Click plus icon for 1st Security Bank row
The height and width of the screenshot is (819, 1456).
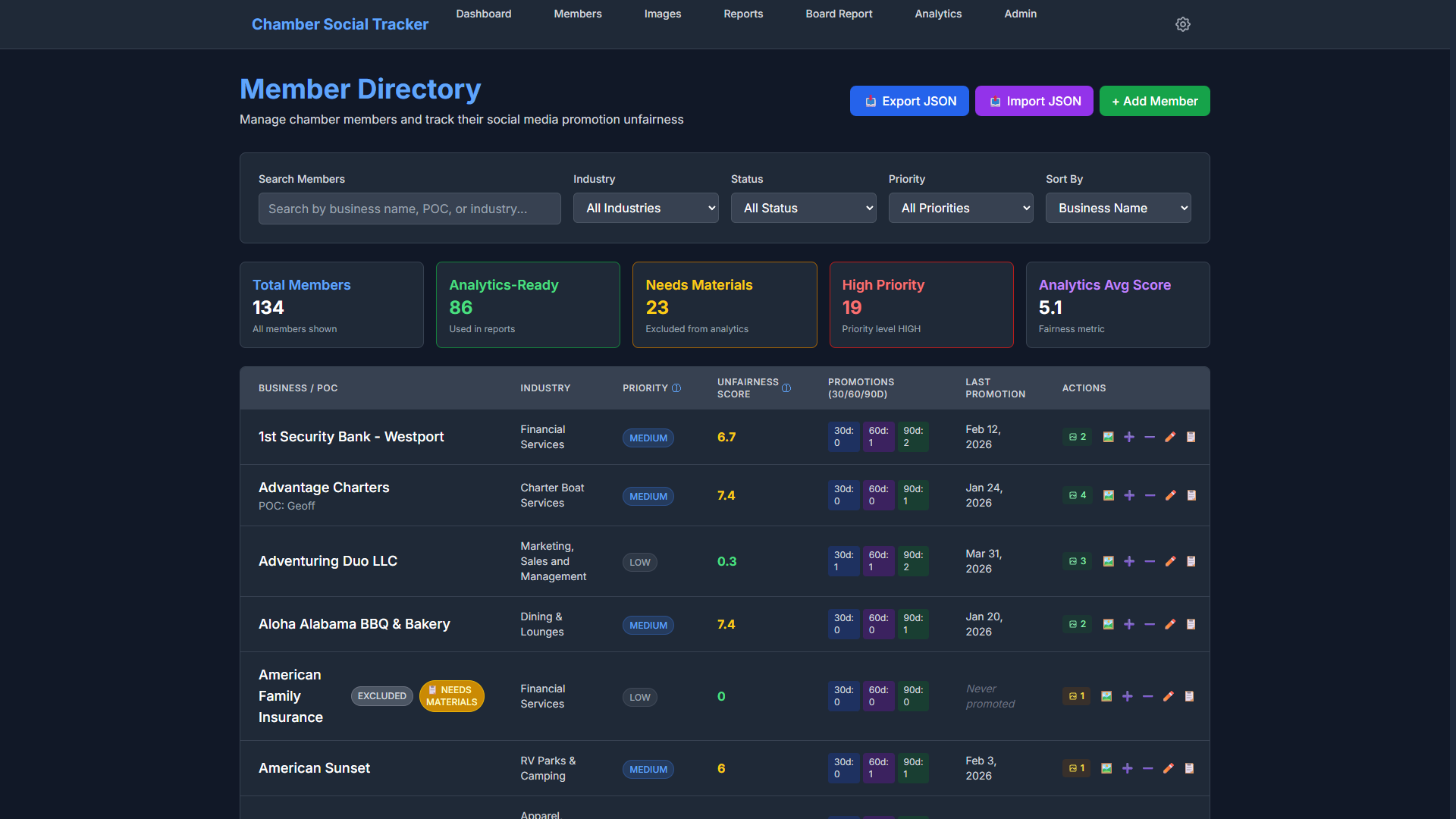point(1129,437)
